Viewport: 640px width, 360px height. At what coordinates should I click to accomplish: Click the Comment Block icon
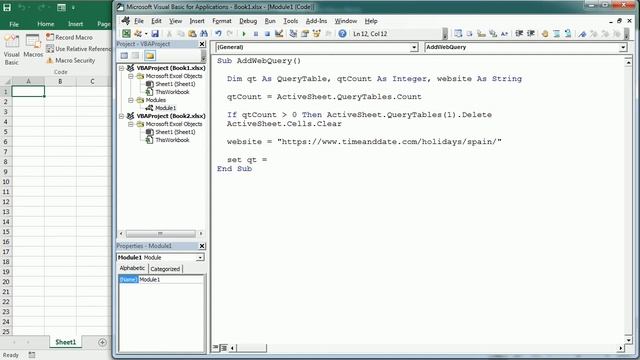[556, 34]
